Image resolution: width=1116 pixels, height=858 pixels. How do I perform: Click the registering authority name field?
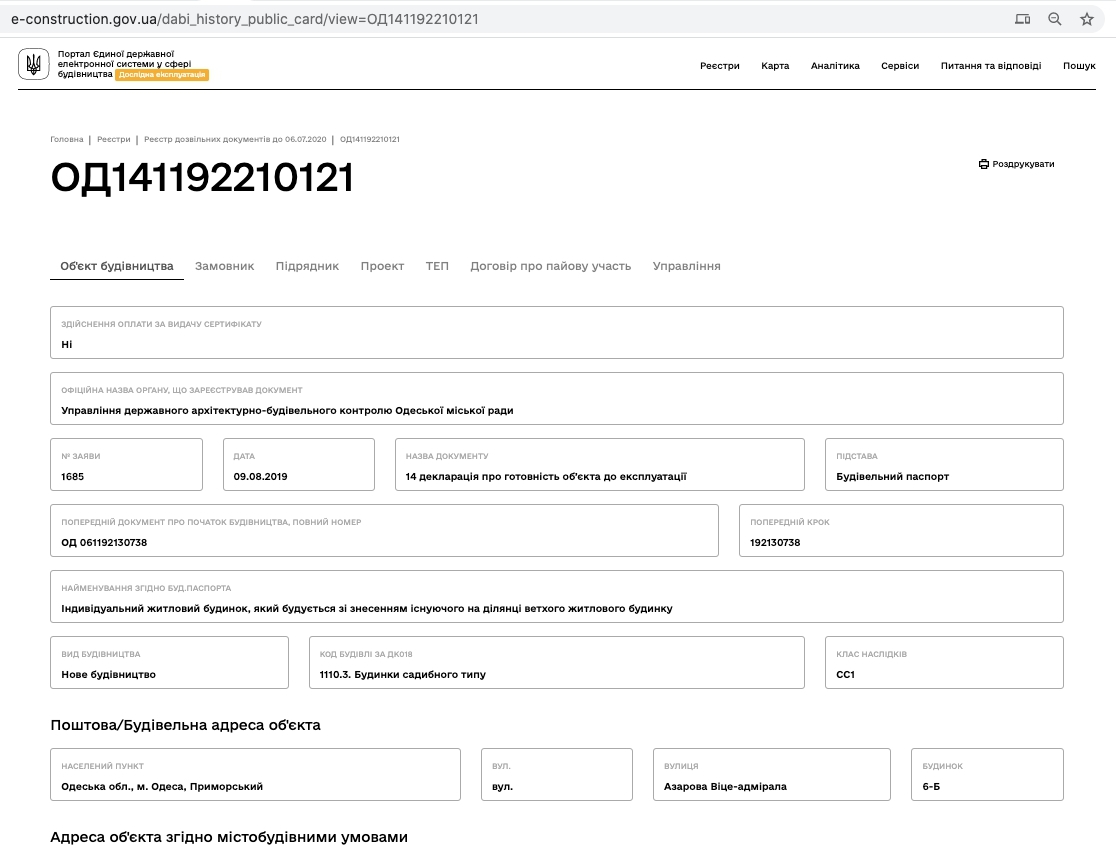coord(557,398)
